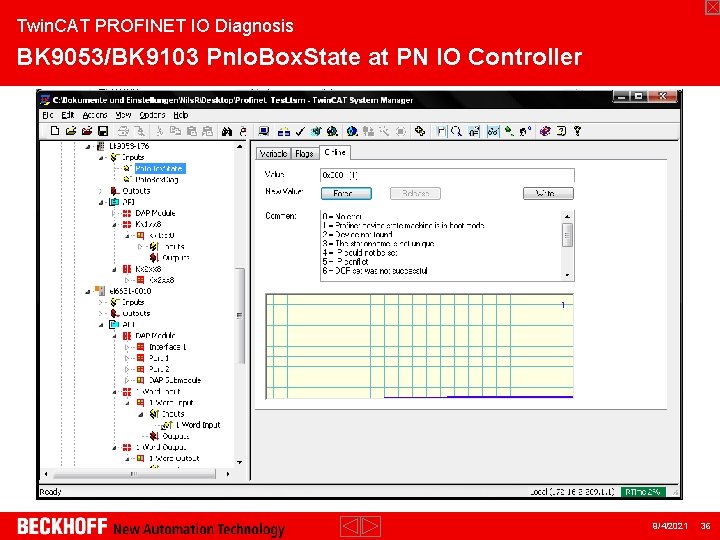Click the Force button

tap(346, 193)
